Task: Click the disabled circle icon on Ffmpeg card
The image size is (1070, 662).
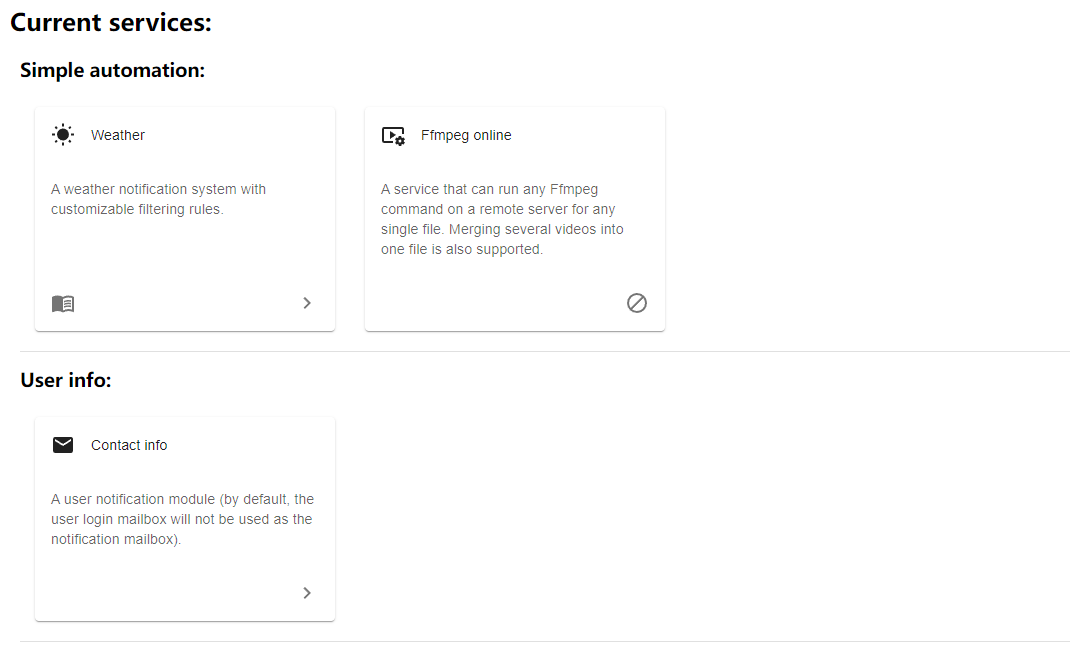Action: 637,303
